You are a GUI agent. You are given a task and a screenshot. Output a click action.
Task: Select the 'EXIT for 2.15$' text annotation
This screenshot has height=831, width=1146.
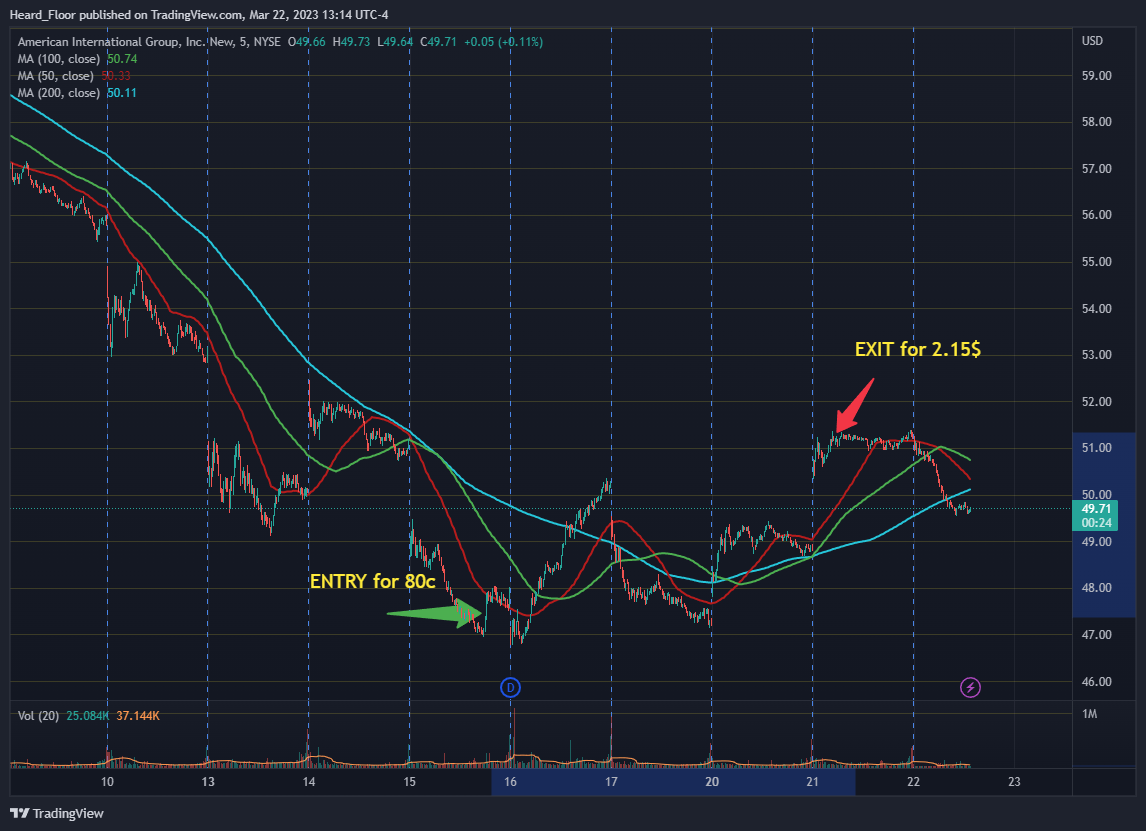918,349
